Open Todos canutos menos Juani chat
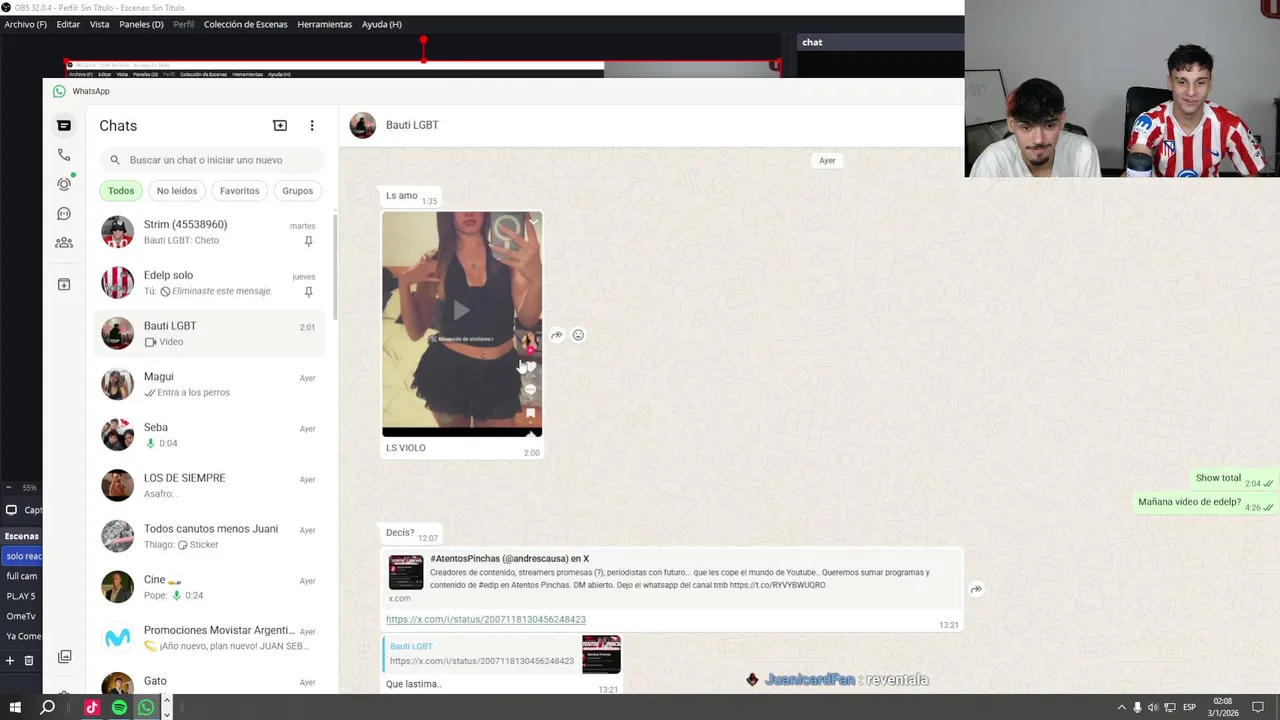This screenshot has width=1280, height=720. 210,536
